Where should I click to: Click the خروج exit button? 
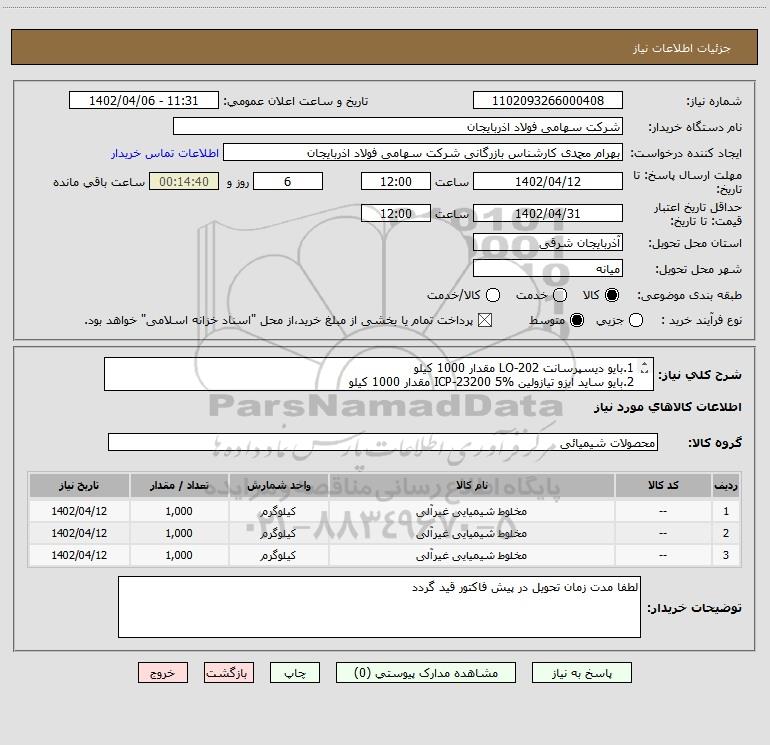coord(163,672)
